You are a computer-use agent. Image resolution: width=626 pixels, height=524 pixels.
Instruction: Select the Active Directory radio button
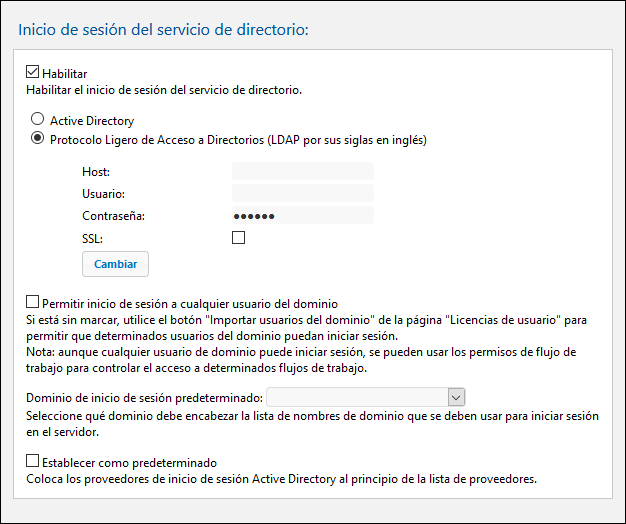click(38, 120)
